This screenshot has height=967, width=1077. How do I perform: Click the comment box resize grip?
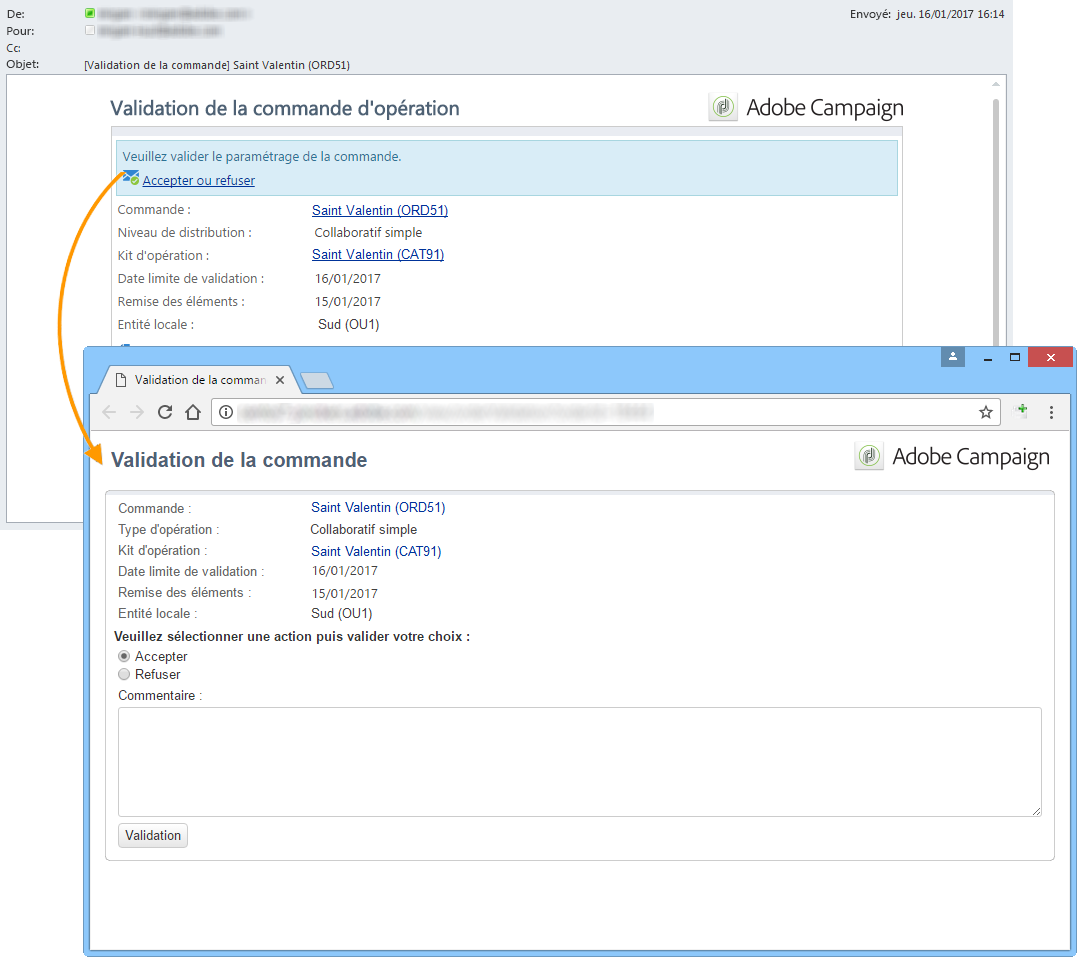pos(1036,811)
